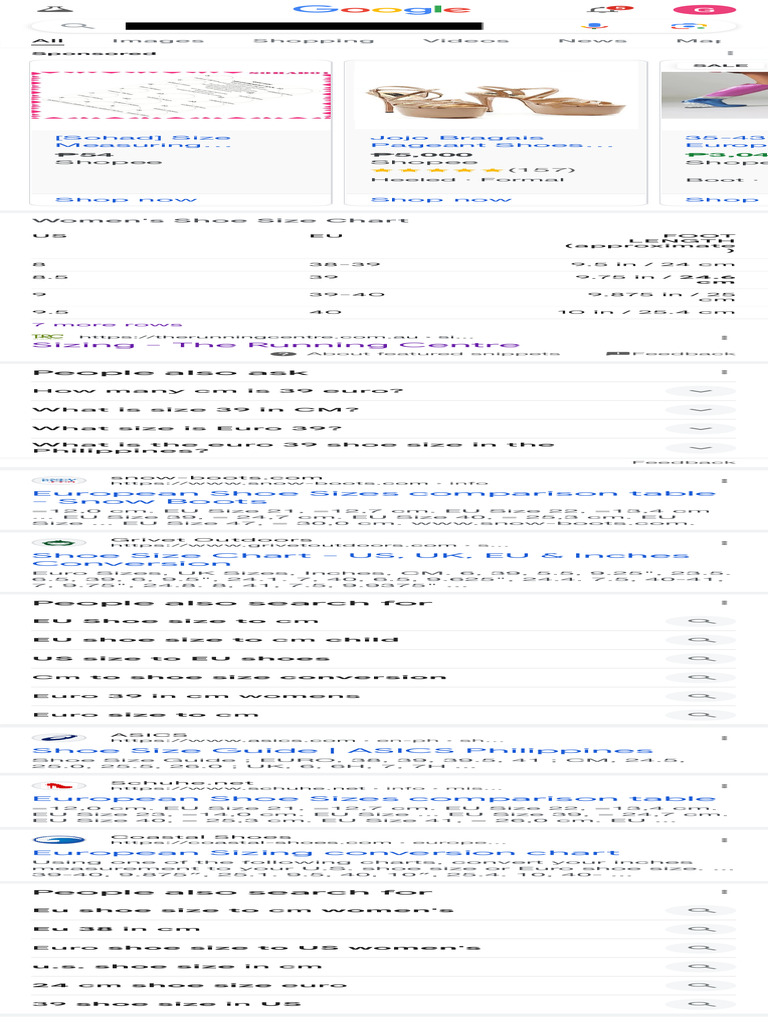Click '[Schadi] Size Measuring...' product title
The width and height of the screenshot is (768, 1024).
(143, 141)
